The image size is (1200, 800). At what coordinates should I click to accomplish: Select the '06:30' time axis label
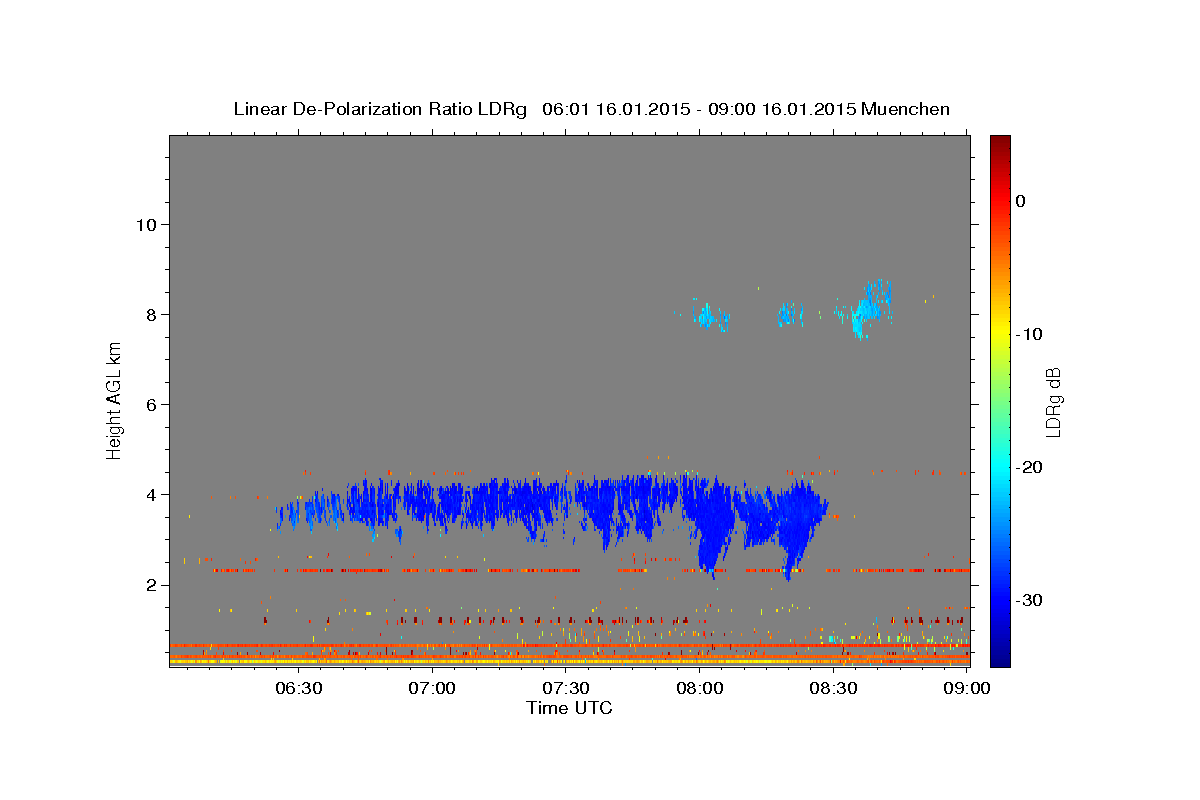point(298,688)
